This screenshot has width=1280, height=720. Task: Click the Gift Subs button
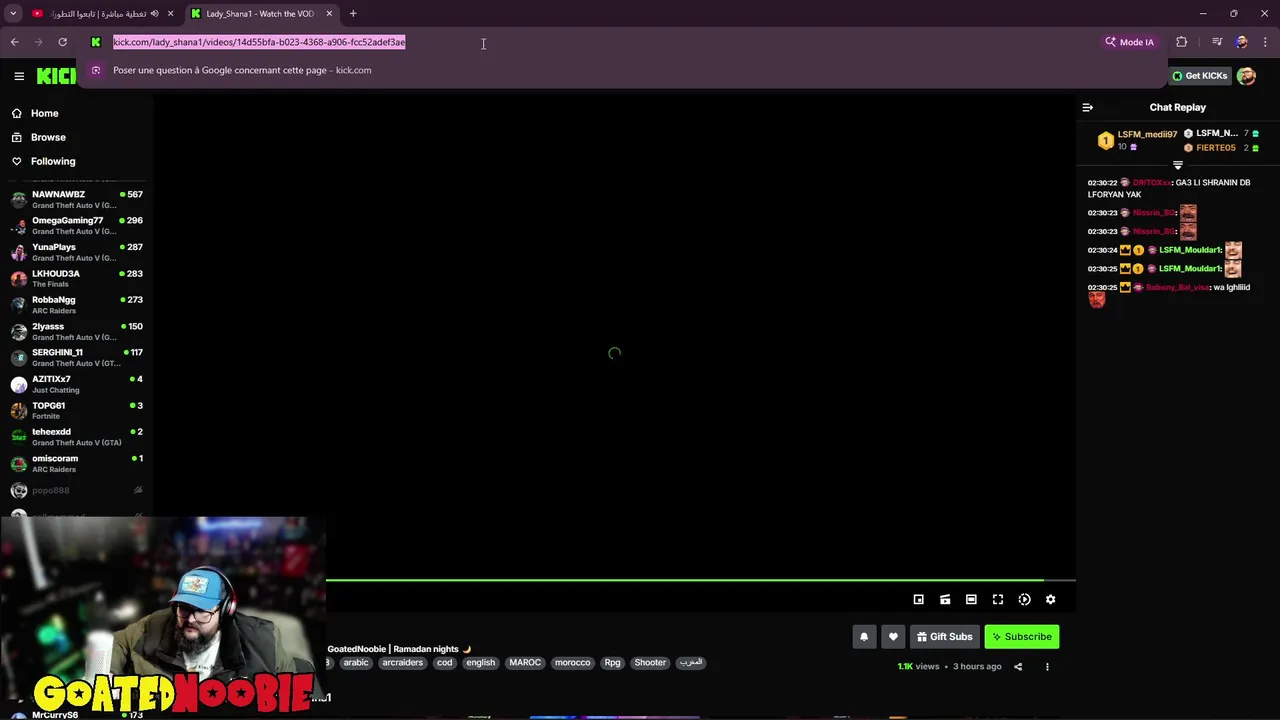(945, 637)
